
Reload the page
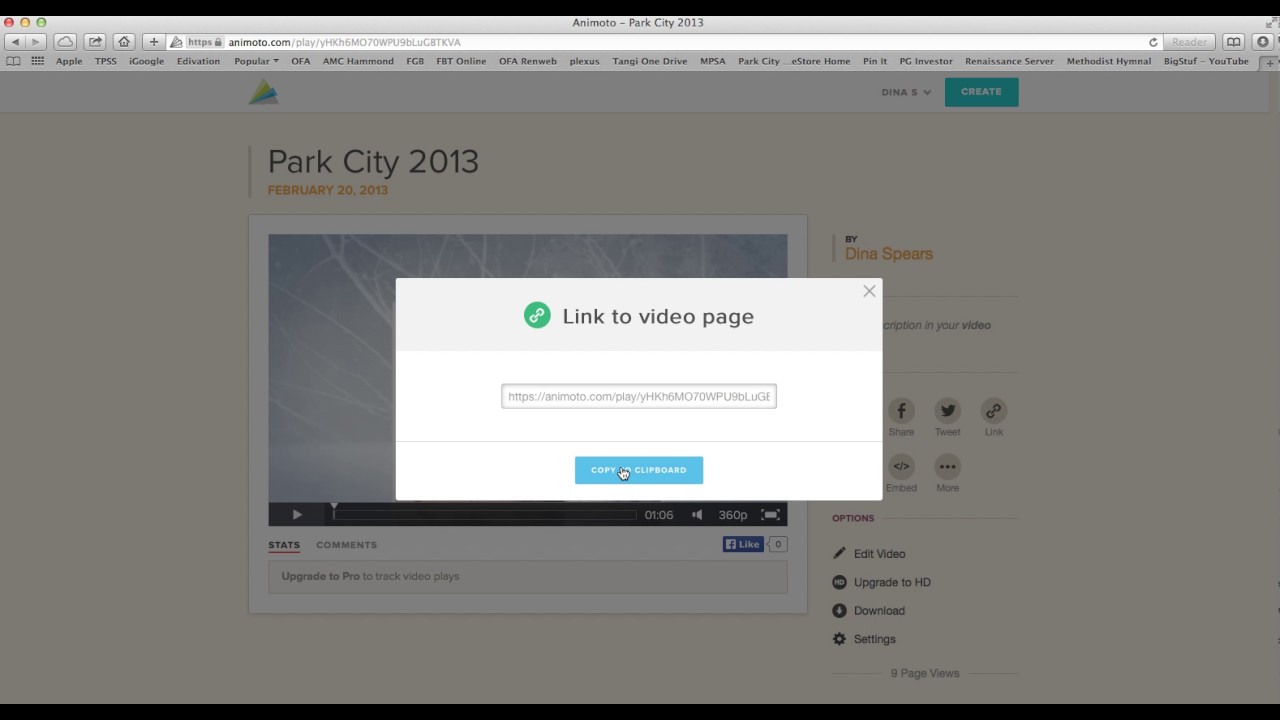point(1153,42)
